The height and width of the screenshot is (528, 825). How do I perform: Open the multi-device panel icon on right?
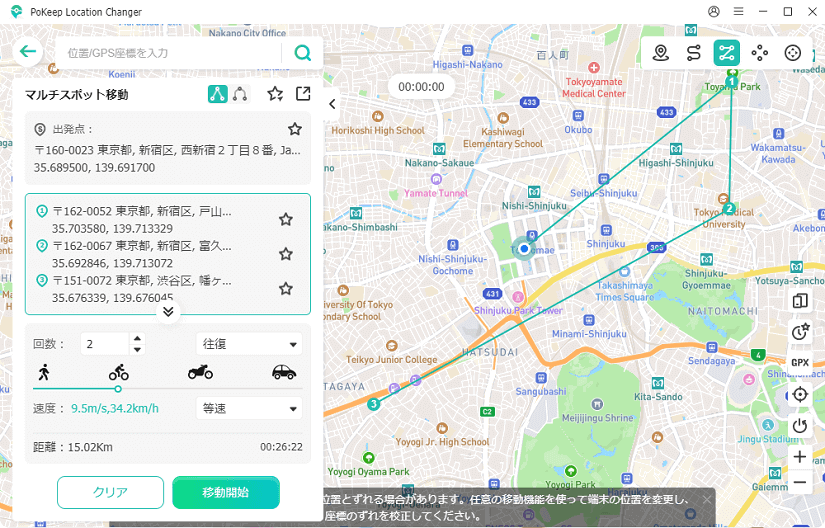click(x=800, y=301)
